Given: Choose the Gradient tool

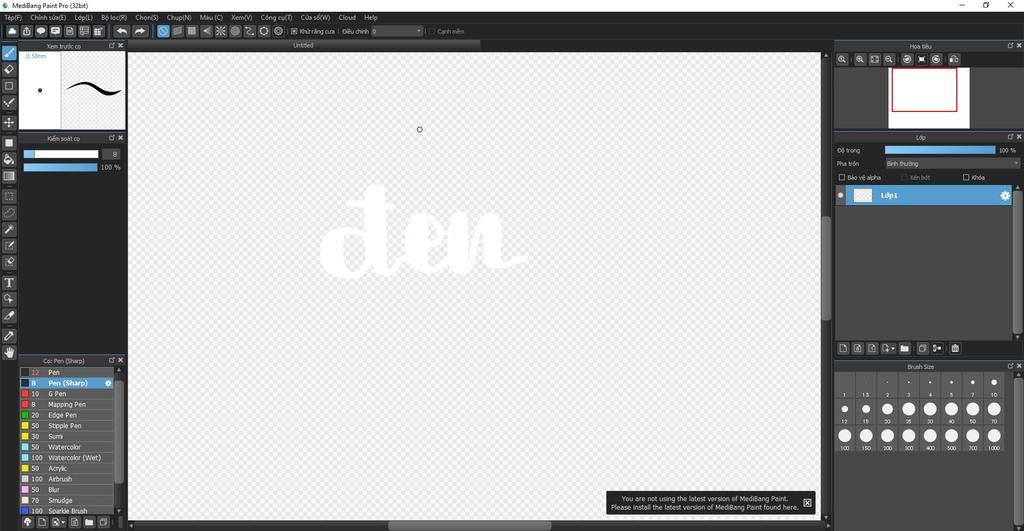Looking at the screenshot, I should [9, 176].
